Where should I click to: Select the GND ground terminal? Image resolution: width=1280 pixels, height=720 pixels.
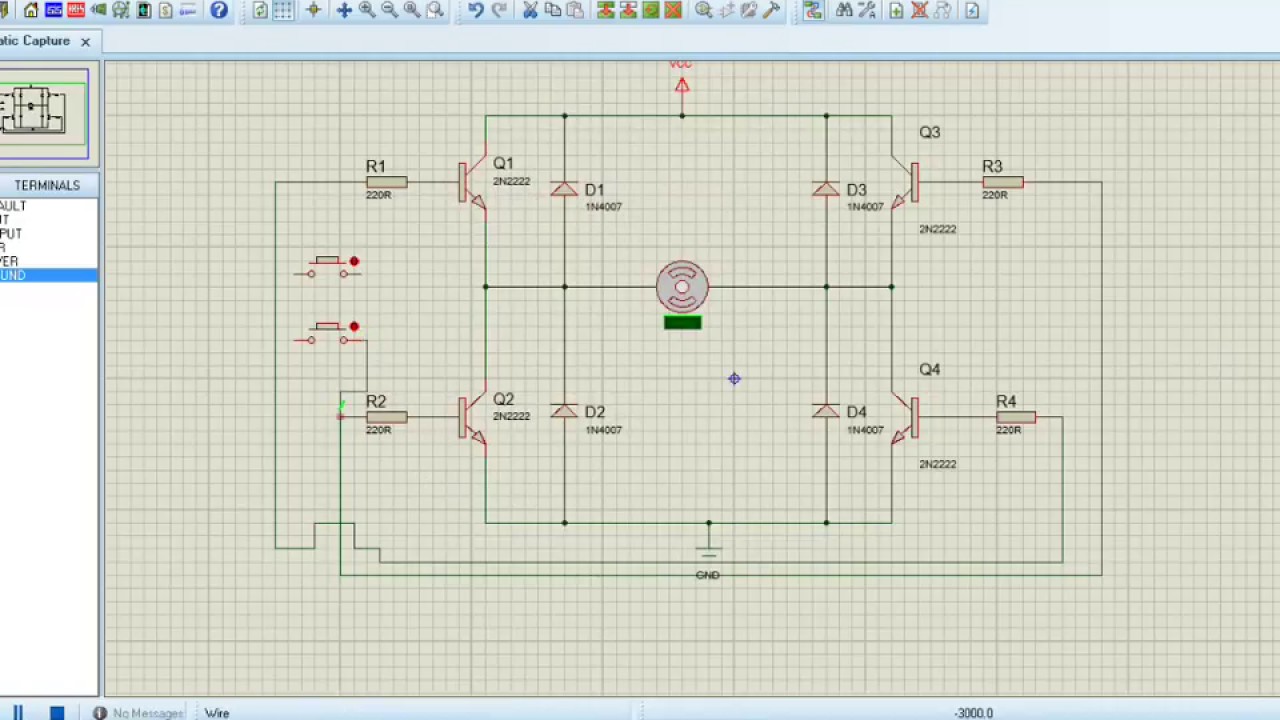(x=708, y=553)
